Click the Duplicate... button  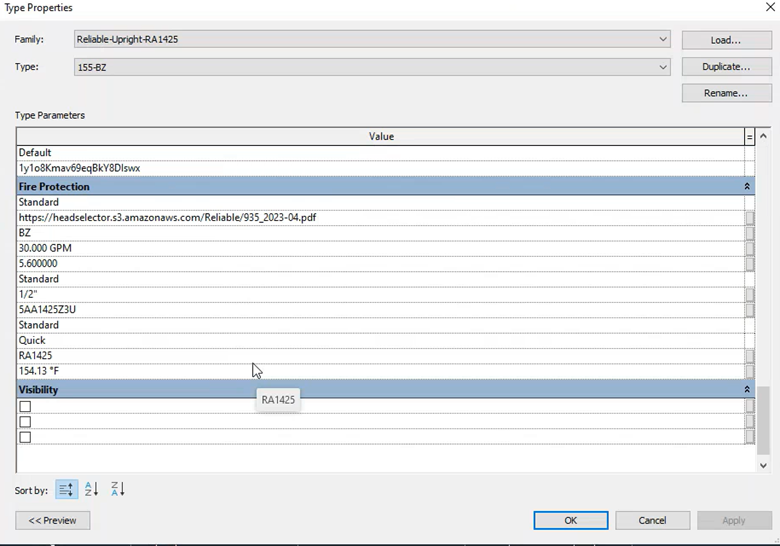coord(726,67)
